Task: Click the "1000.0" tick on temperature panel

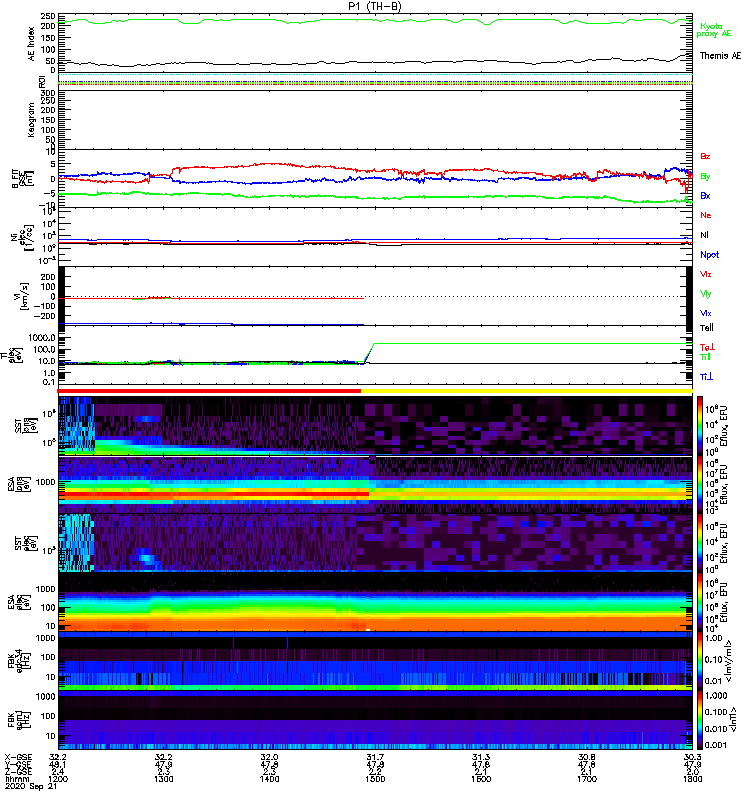Action: (x=41, y=338)
